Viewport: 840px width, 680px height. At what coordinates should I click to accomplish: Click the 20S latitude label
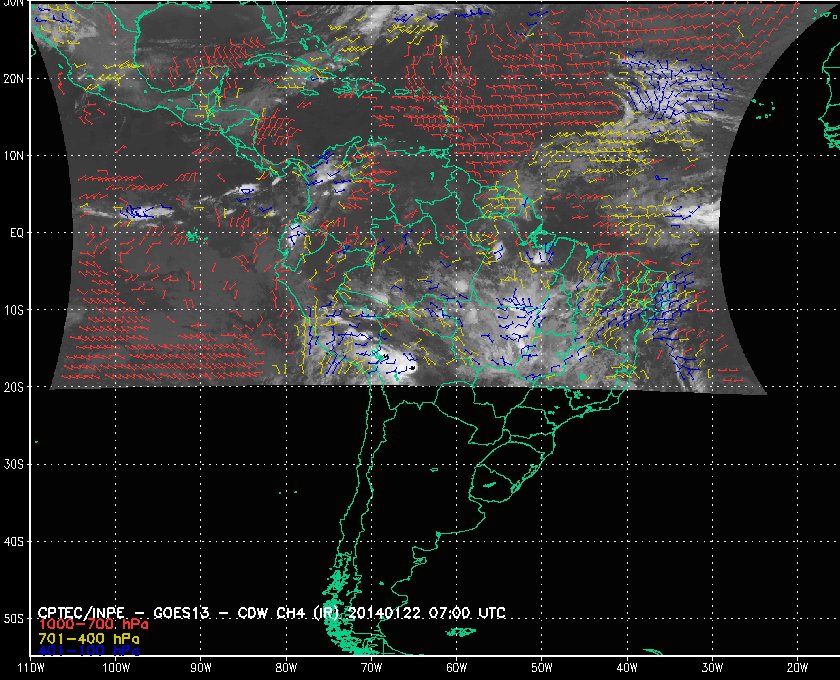13,387
